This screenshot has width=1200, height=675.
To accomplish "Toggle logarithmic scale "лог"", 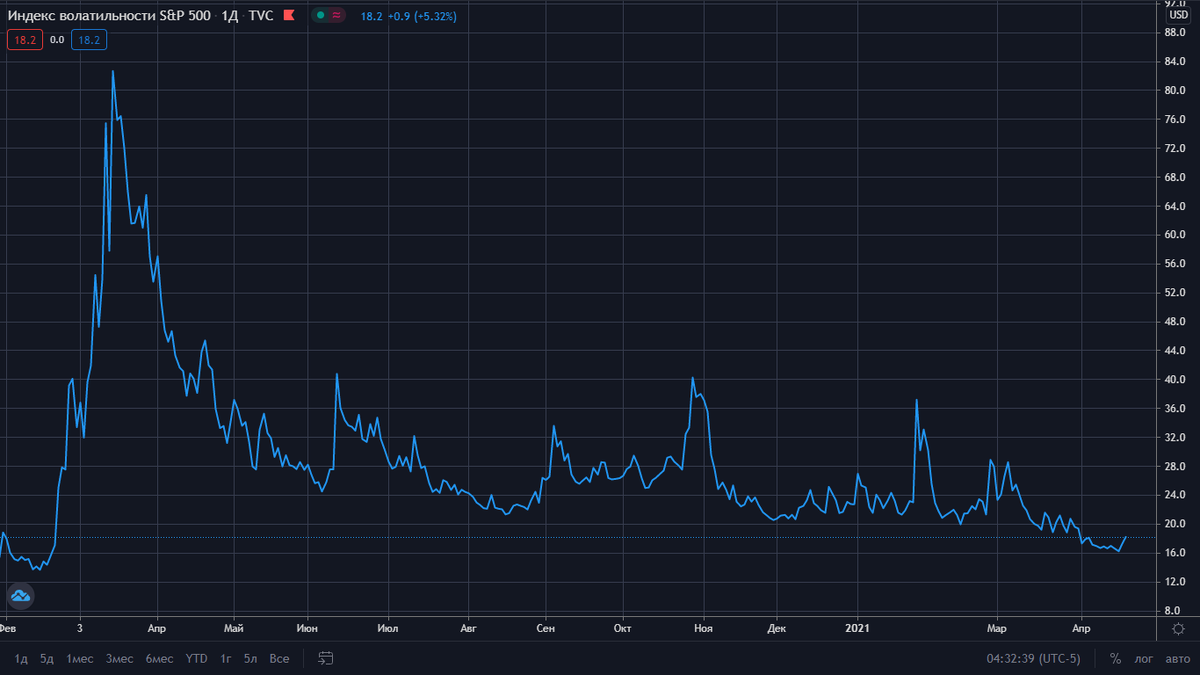I will [x=1144, y=659].
